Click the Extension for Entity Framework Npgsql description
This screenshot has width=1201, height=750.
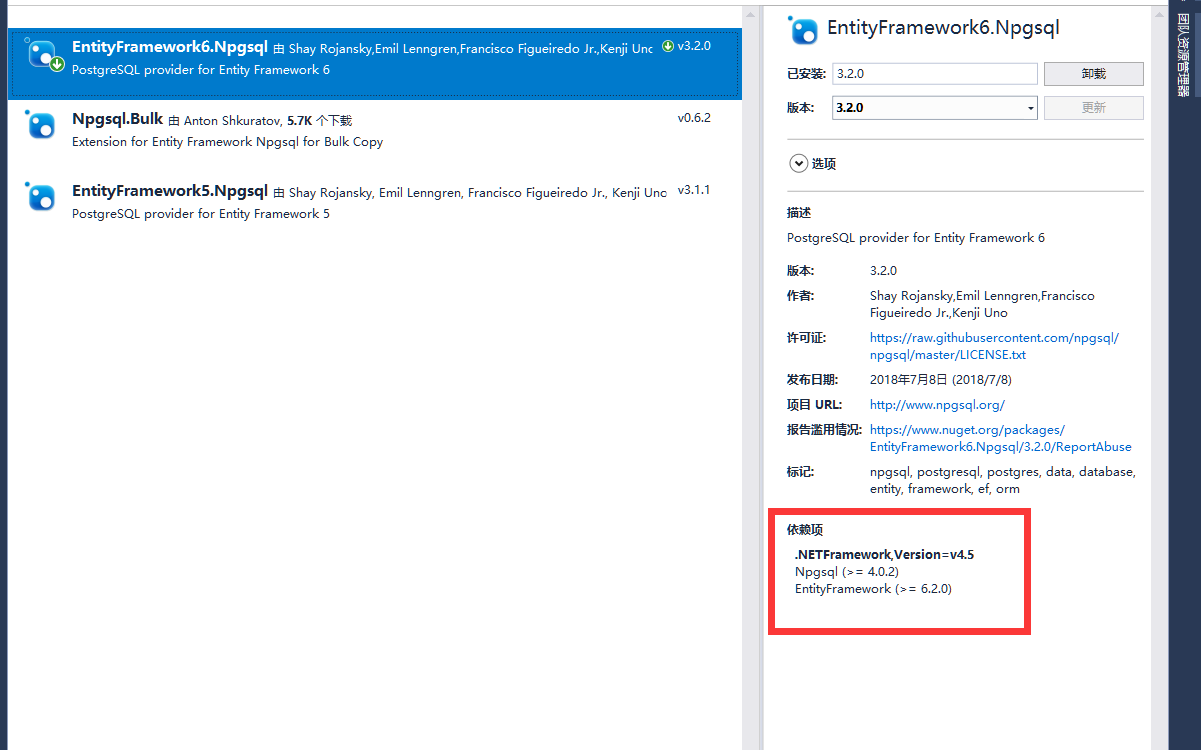227,142
